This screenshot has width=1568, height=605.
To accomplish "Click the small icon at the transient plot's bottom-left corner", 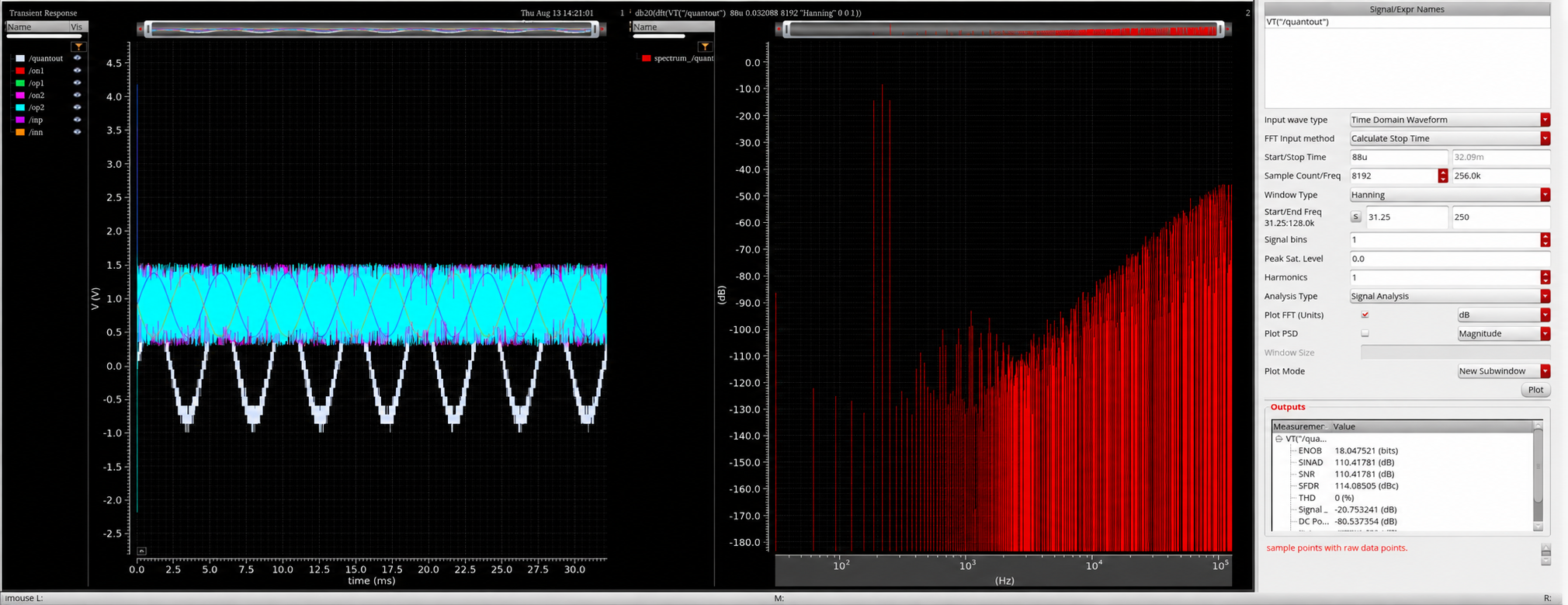I will [x=141, y=551].
